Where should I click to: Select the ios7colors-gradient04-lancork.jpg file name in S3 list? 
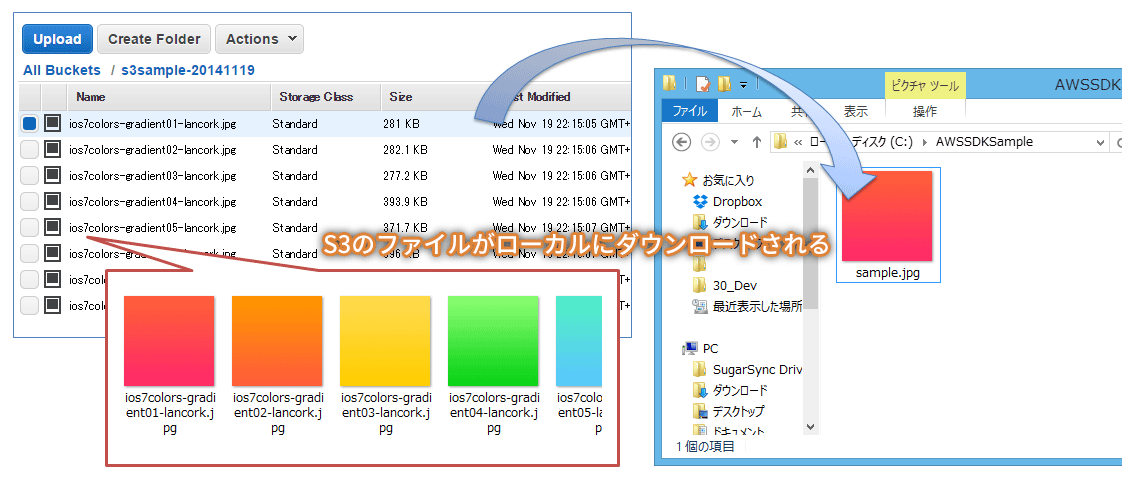pyautogui.click(x=152, y=202)
